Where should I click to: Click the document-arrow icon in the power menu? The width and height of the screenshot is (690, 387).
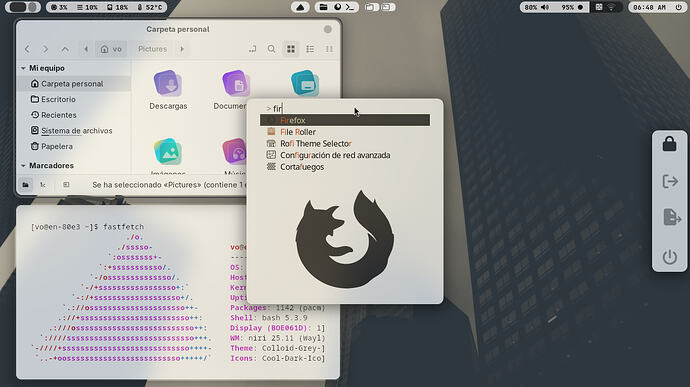(x=671, y=217)
